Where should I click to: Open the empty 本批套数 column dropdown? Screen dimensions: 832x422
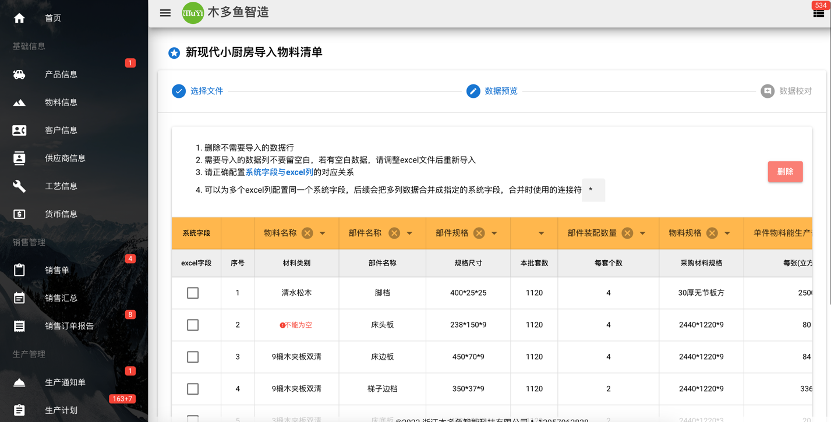tap(541, 234)
